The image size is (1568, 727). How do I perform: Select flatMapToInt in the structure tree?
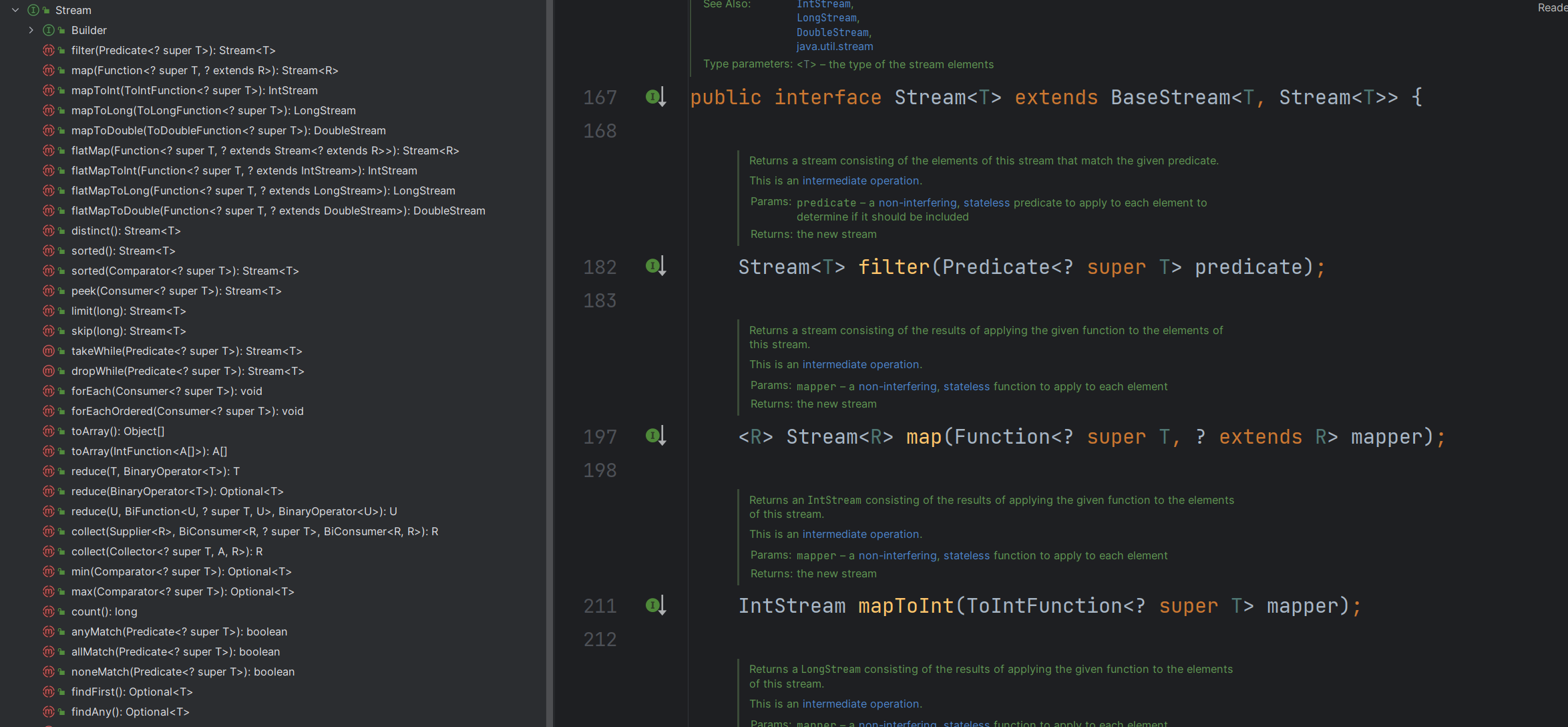[244, 170]
